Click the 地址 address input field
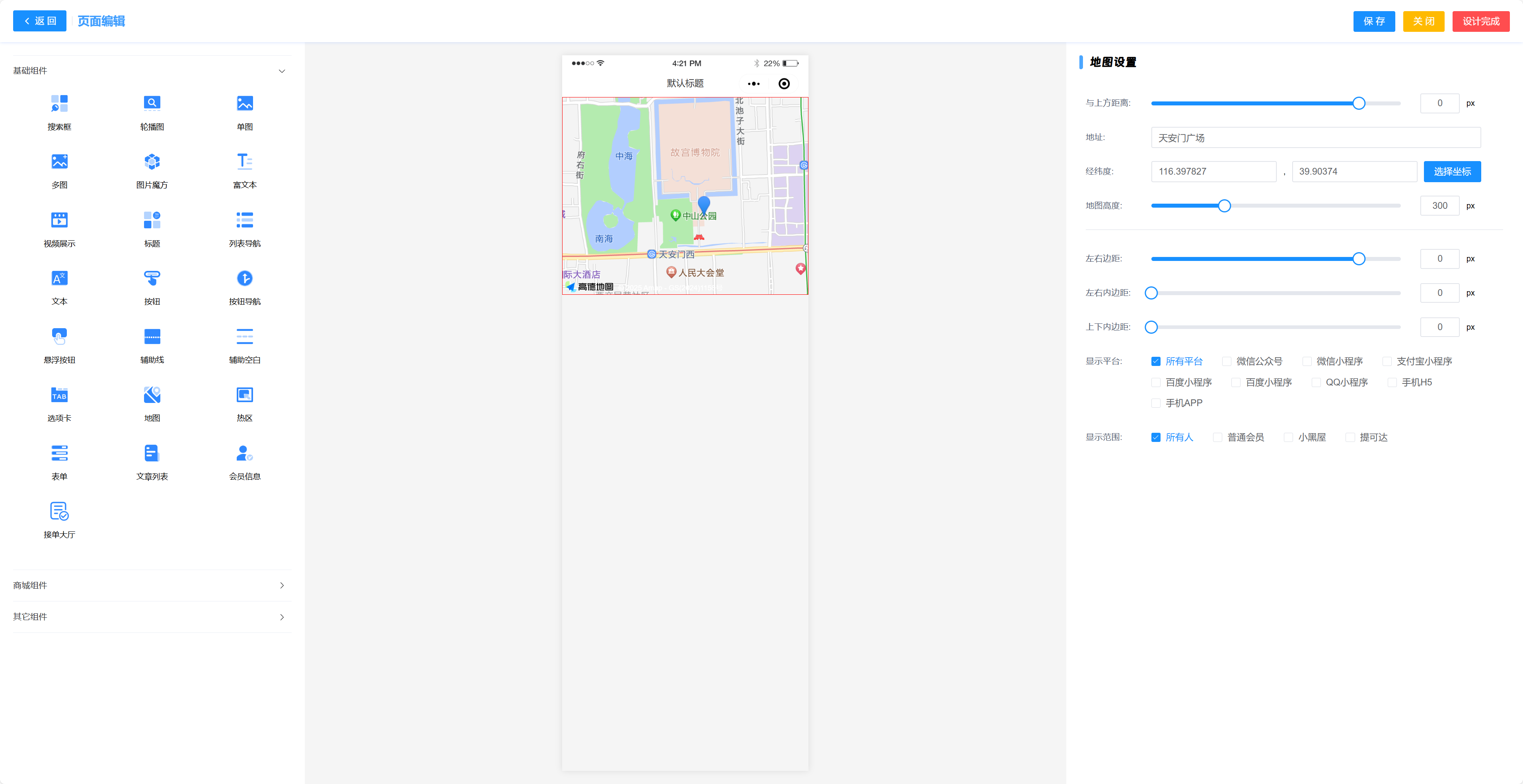This screenshot has width=1523, height=784. tap(1315, 138)
